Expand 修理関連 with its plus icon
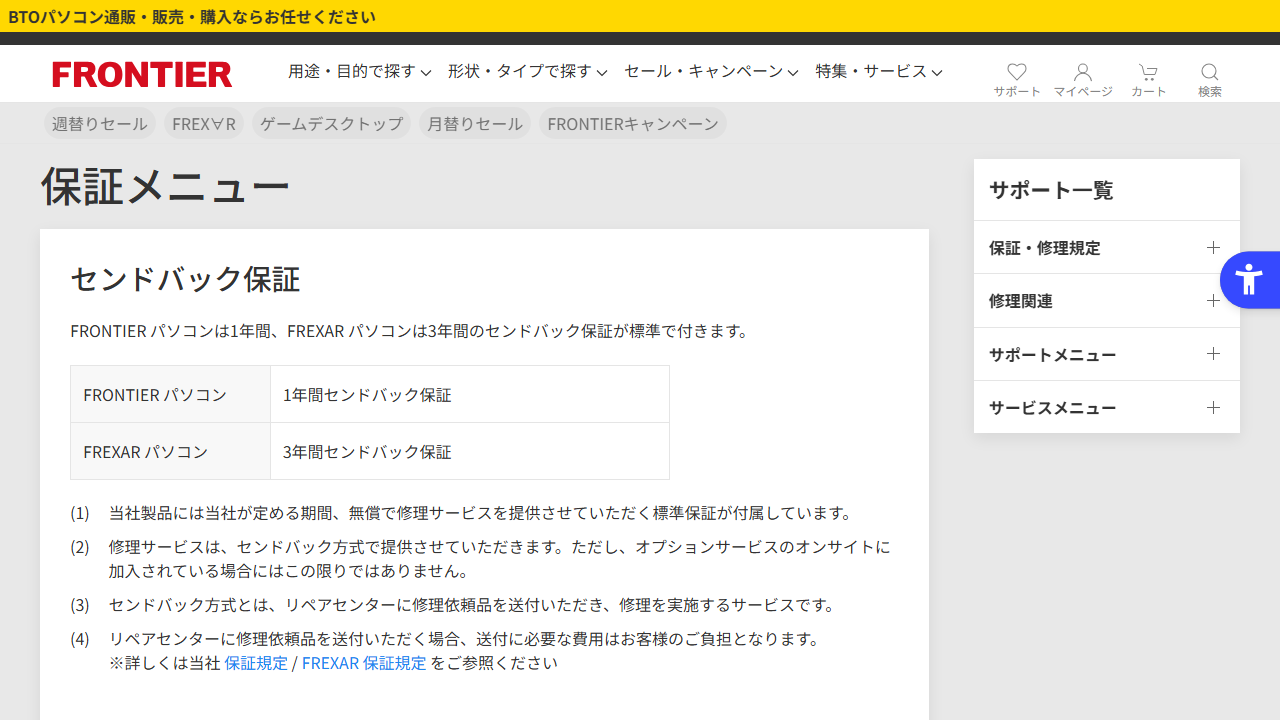Screen dimensions: 1280x720 [x=1213, y=300]
